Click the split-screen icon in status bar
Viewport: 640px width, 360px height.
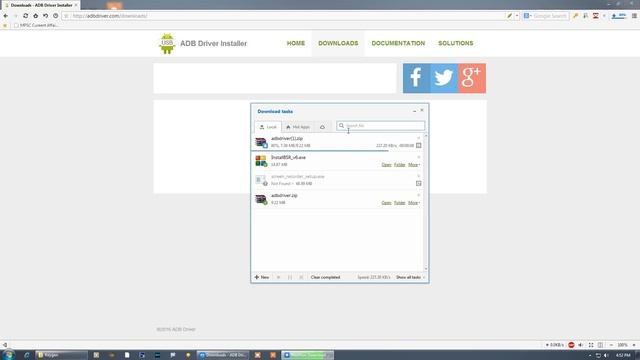[600, 345]
